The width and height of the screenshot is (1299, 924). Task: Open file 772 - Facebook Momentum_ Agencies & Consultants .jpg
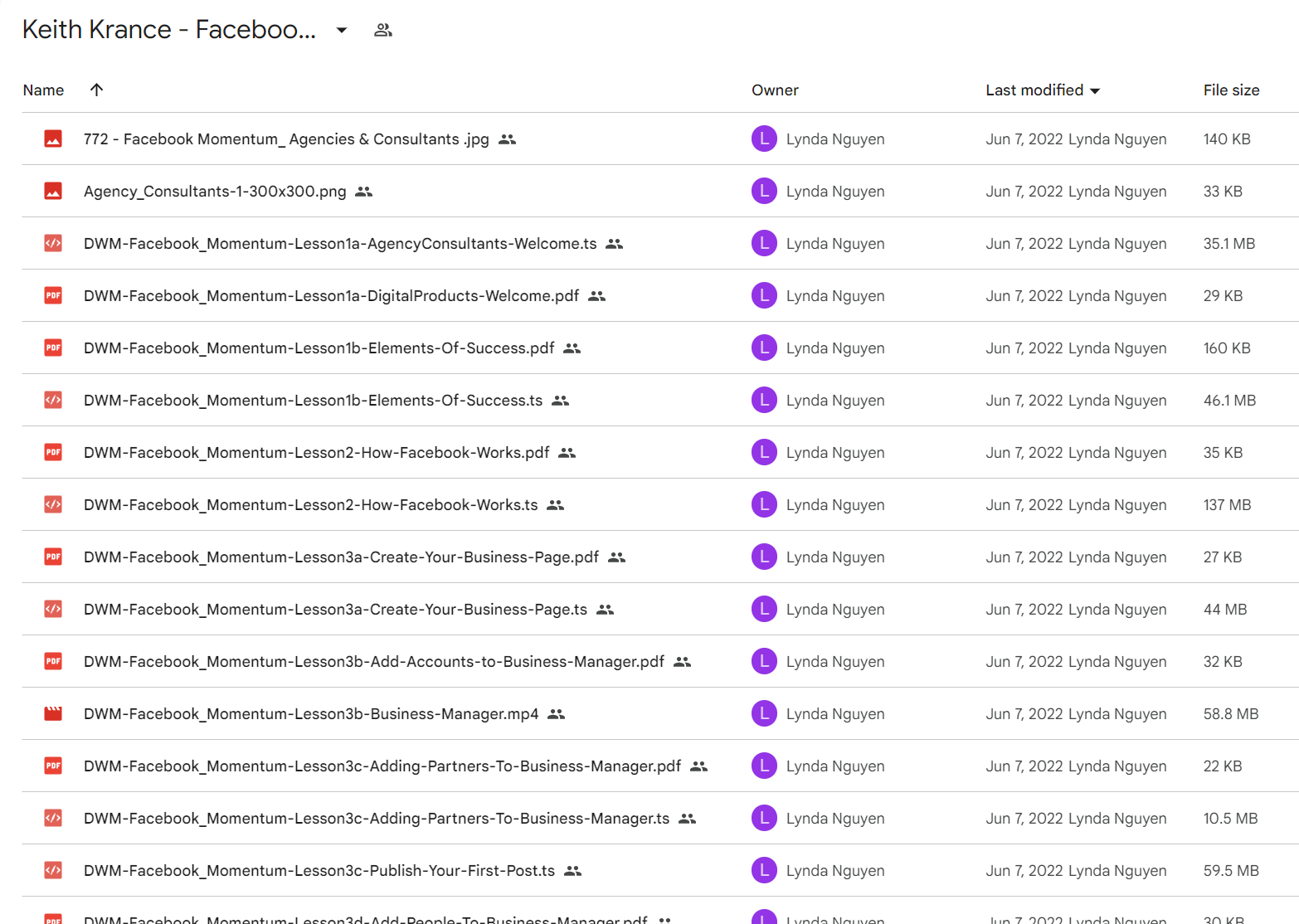point(286,139)
